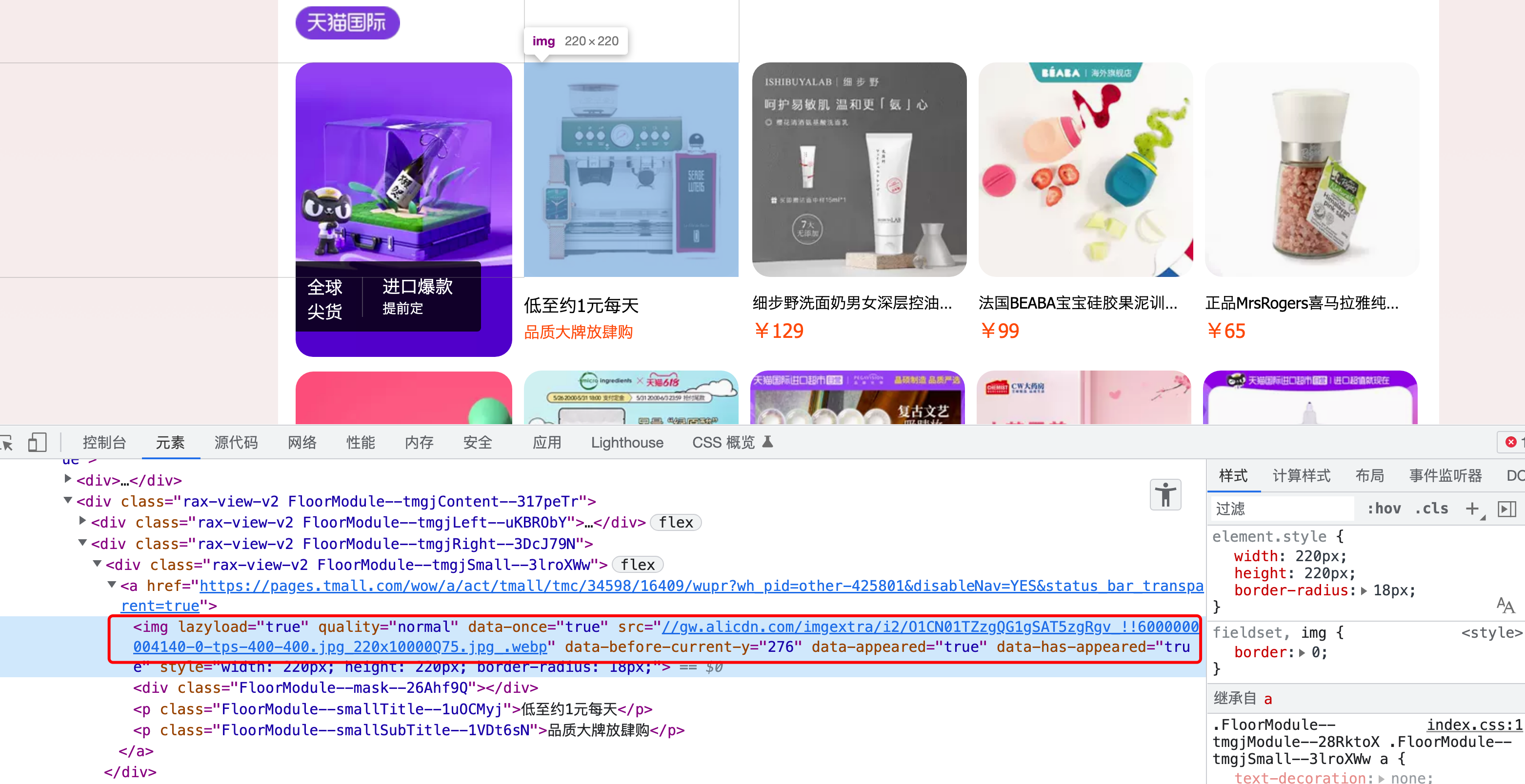Click the CSS 概览 flask icon
Image resolution: width=1525 pixels, height=784 pixels.
click(768, 442)
